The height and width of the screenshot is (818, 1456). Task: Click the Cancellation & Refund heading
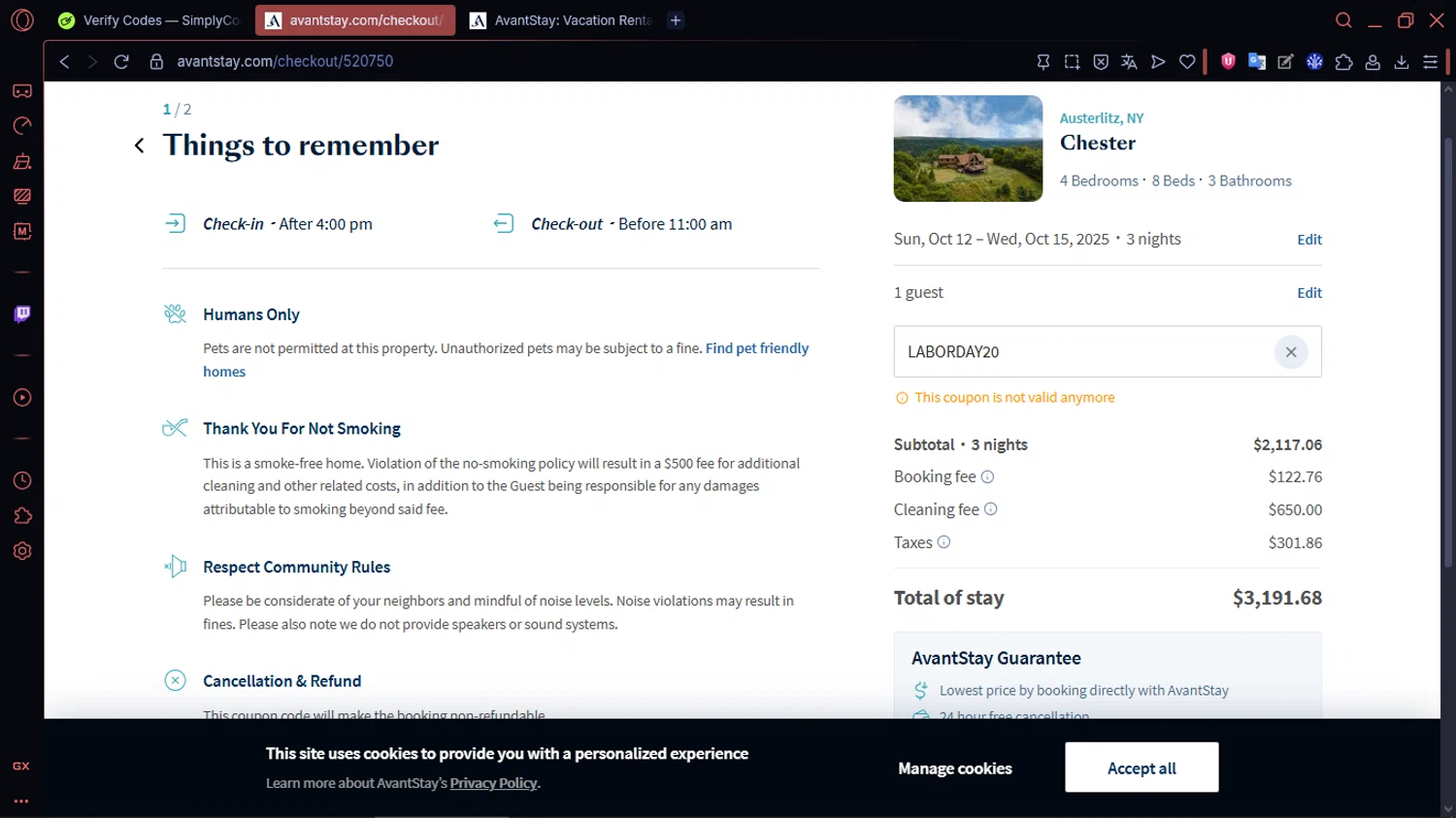click(x=281, y=681)
